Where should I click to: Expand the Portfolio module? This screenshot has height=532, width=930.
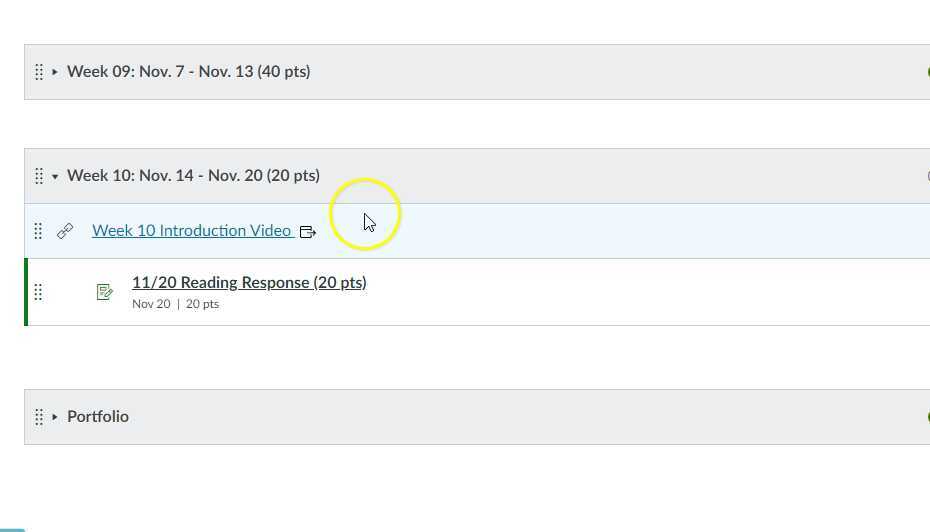coord(55,417)
